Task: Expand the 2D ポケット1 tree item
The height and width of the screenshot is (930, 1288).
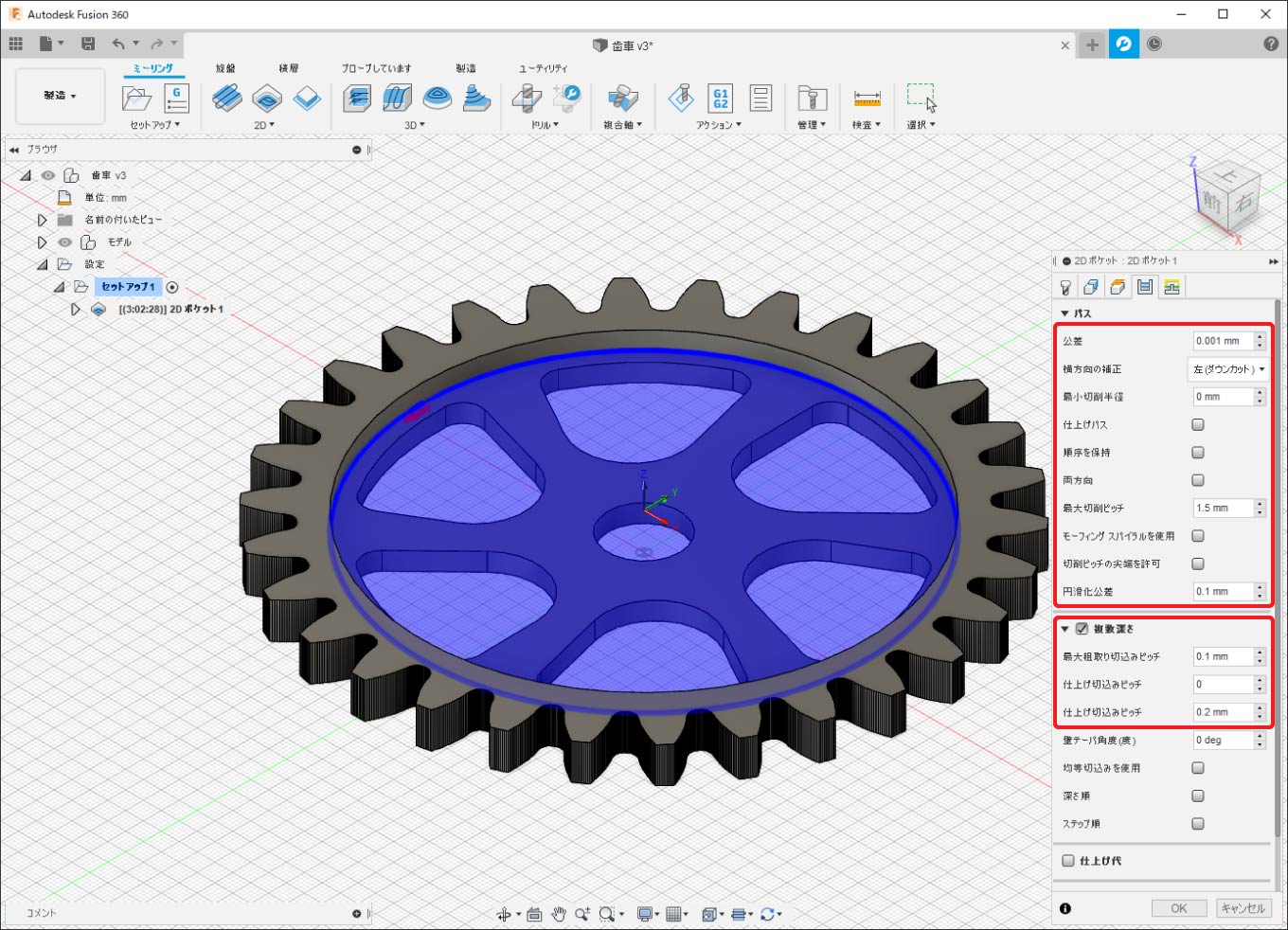Action: [x=75, y=310]
